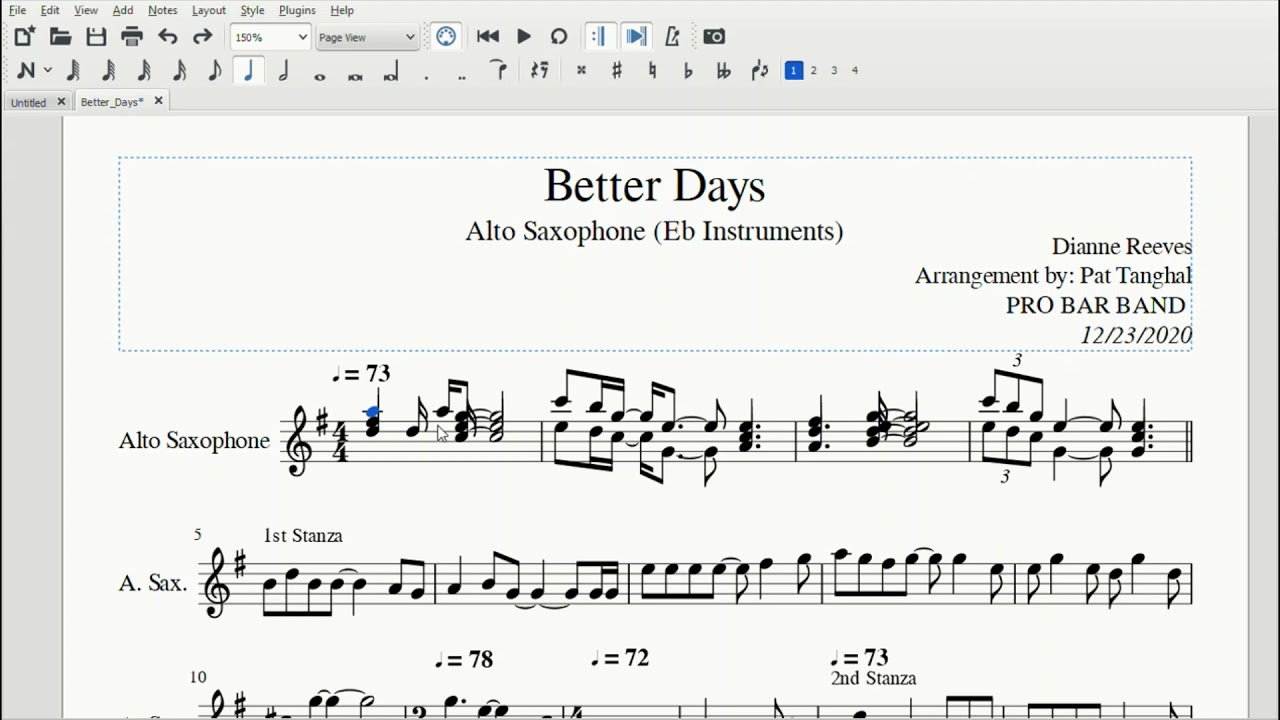Image resolution: width=1280 pixels, height=720 pixels.
Task: Select voice 2
Action: click(814, 71)
